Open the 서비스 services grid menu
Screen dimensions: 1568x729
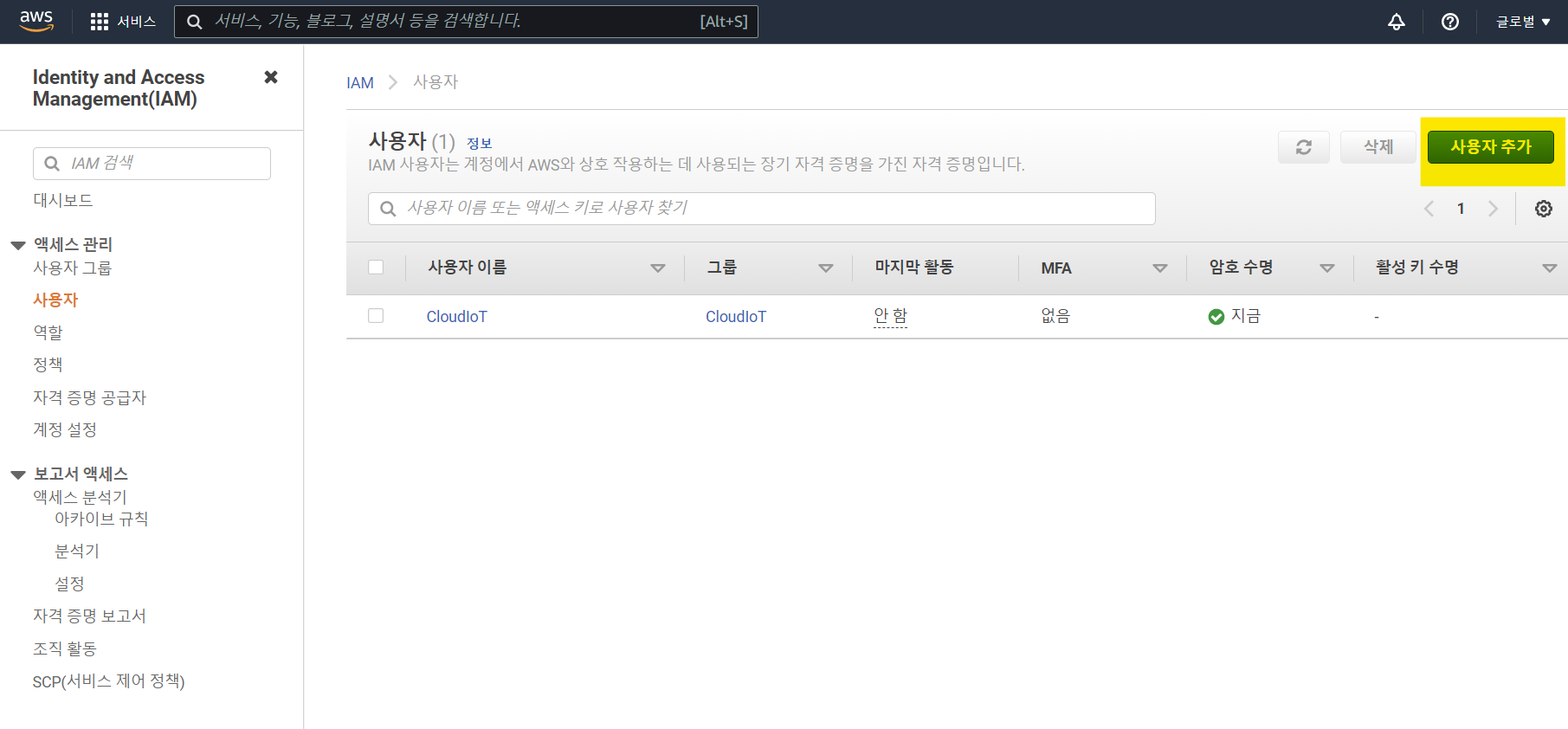point(123,22)
